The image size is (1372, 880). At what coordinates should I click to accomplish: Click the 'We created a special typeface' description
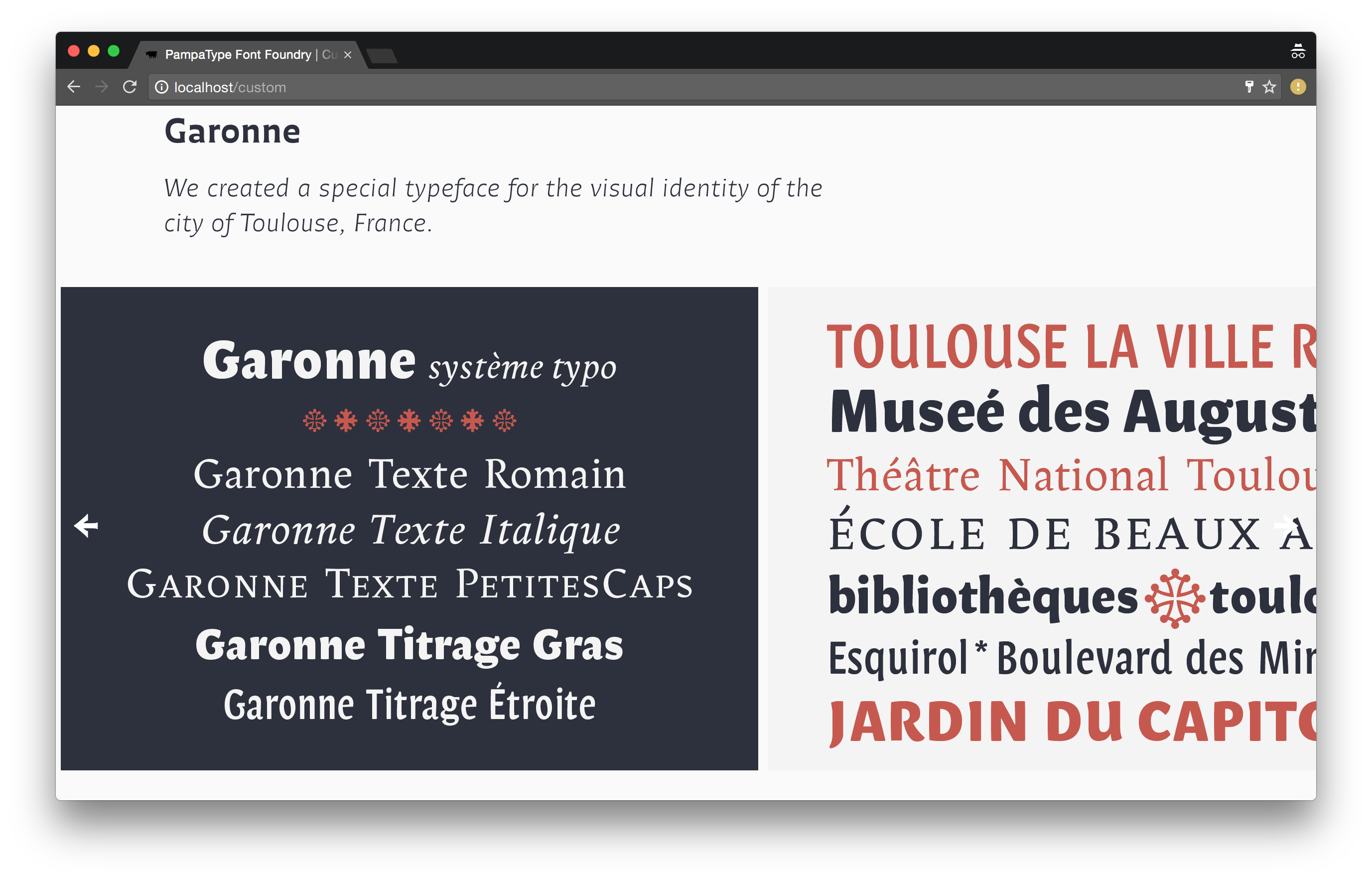(493, 205)
